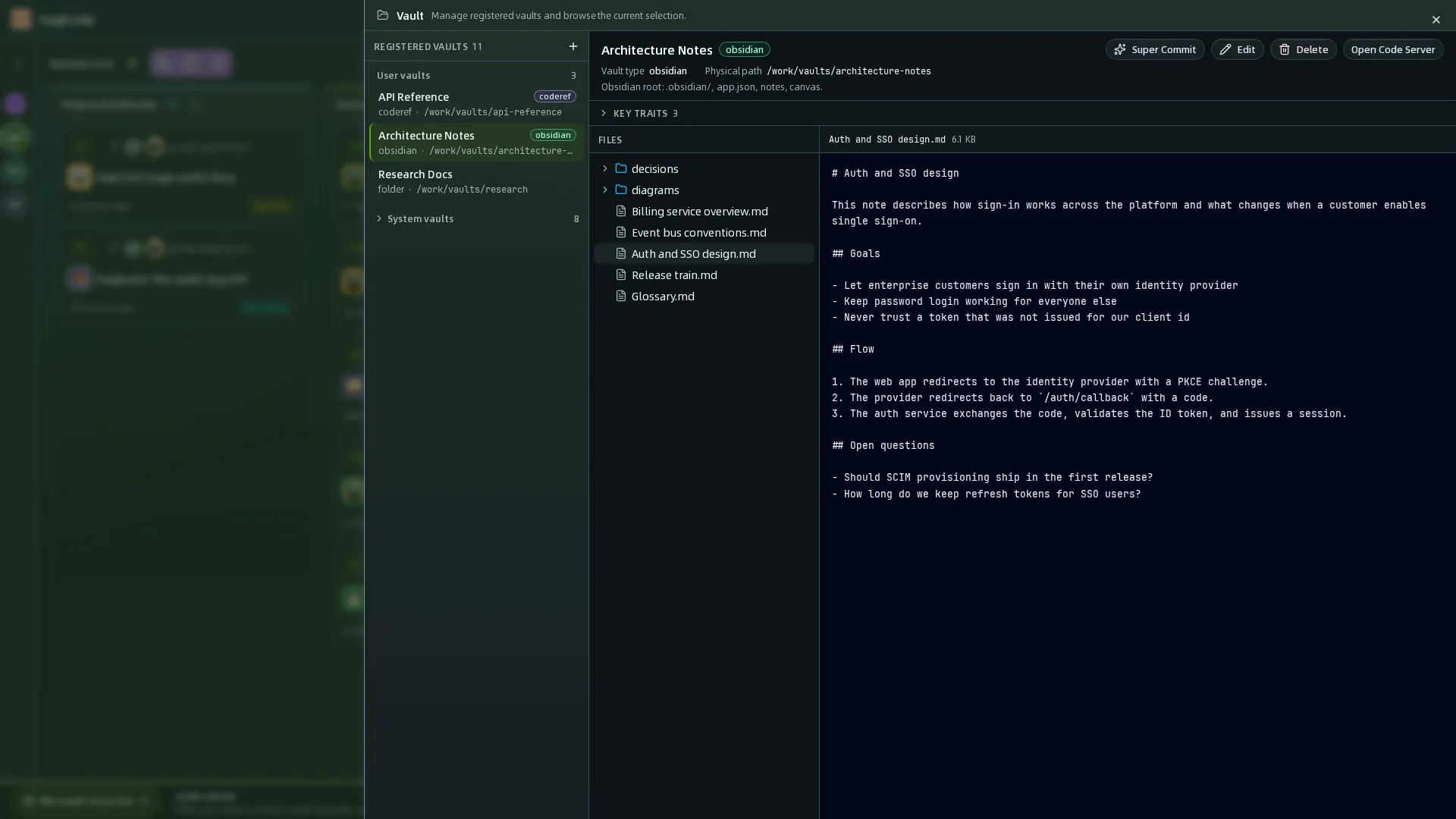Image resolution: width=1456 pixels, height=819 pixels.
Task: Select the Research Docs vault
Action: (x=477, y=181)
